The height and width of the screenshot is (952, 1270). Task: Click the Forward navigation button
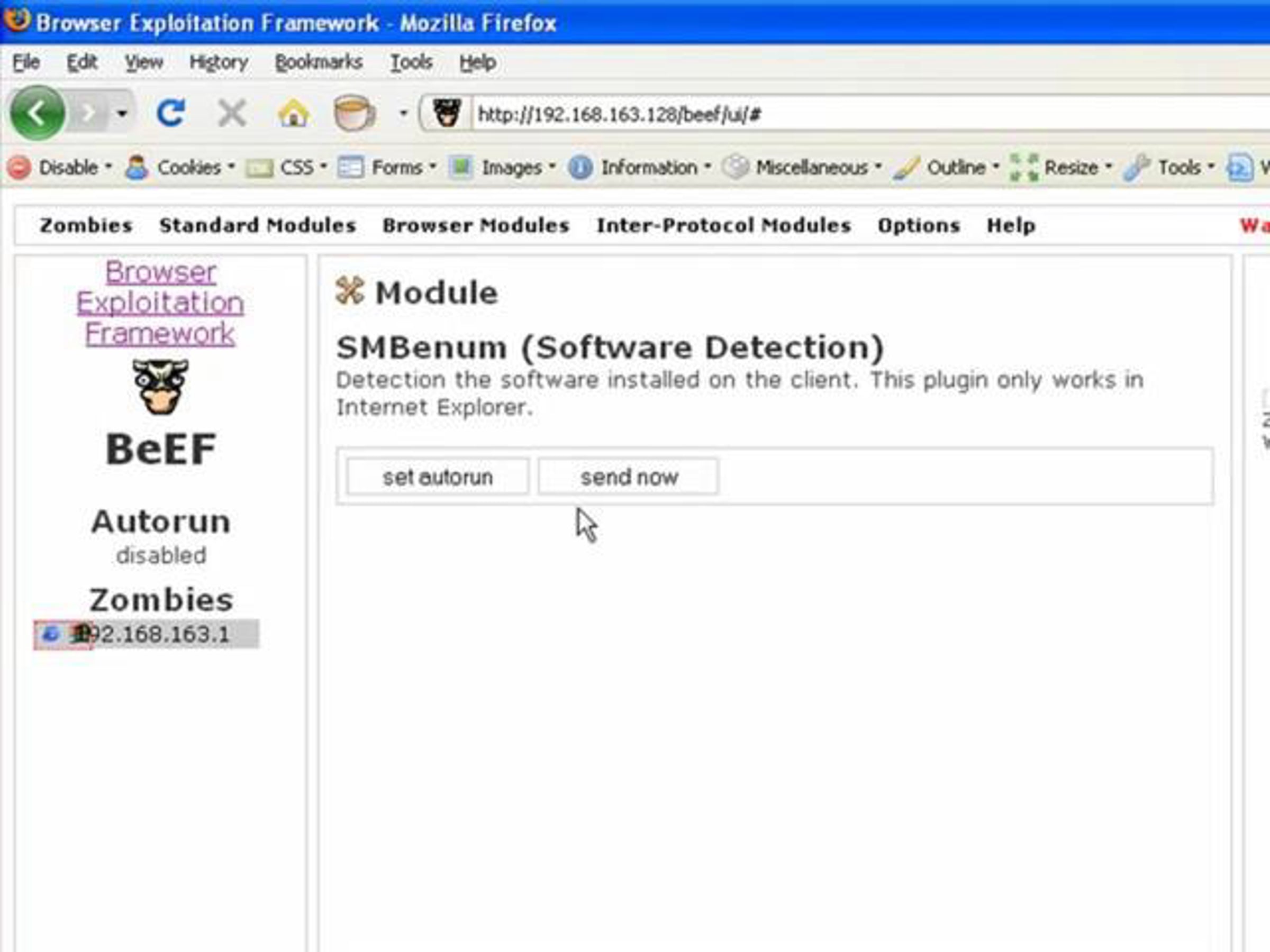pyautogui.click(x=88, y=113)
